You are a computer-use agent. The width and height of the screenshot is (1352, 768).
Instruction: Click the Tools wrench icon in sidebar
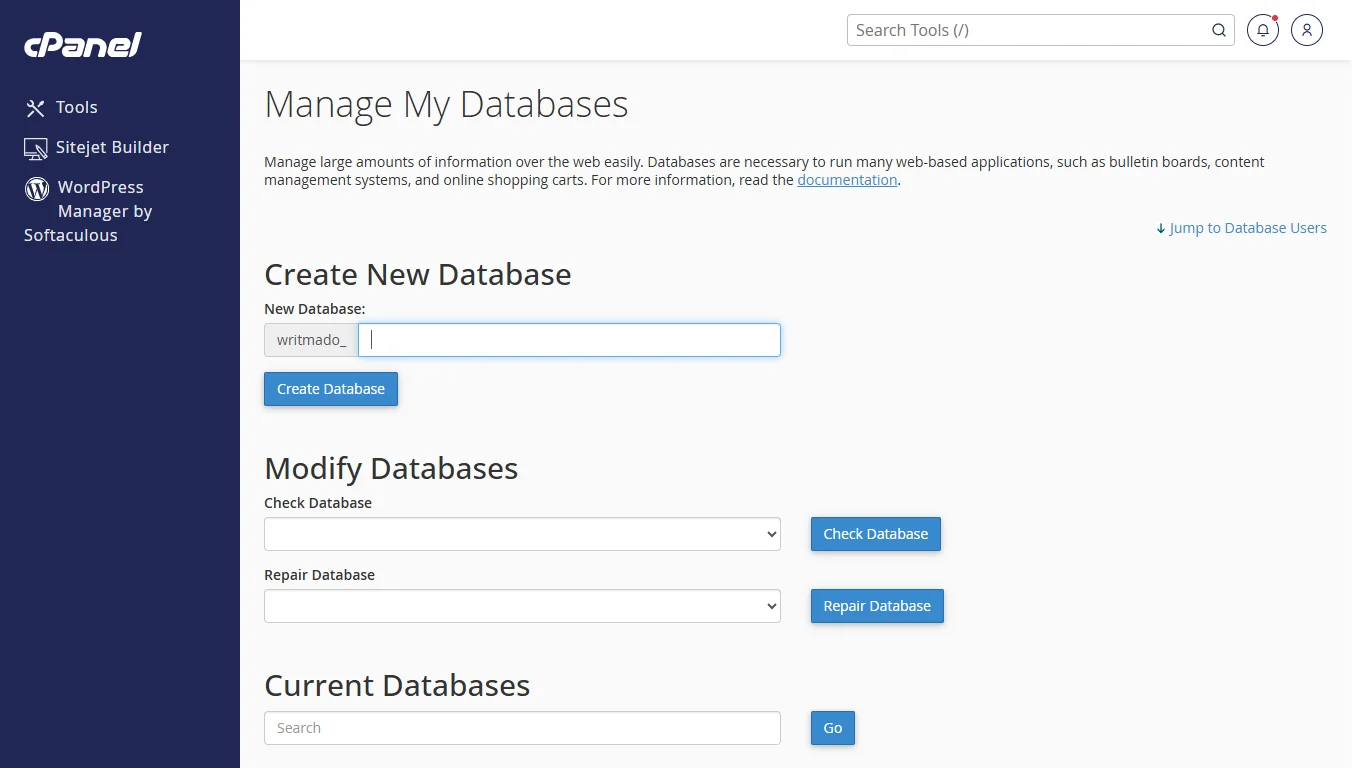tap(35, 108)
